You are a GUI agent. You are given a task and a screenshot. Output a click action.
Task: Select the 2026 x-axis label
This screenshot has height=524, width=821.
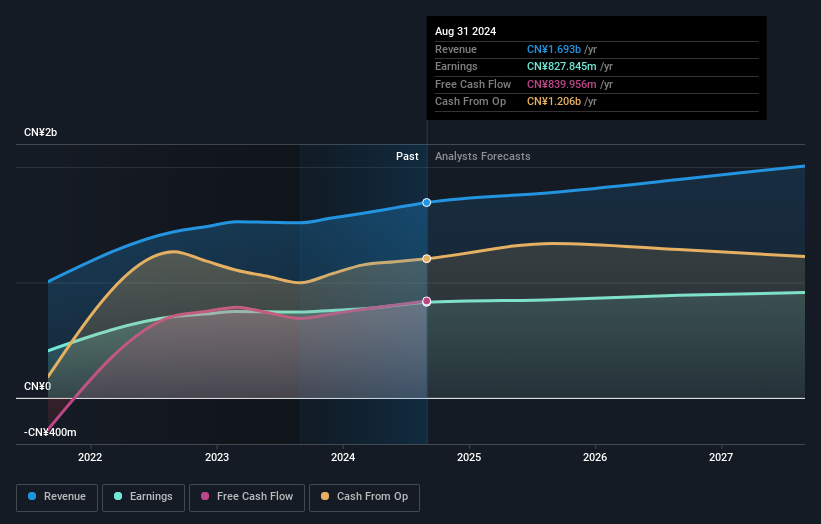point(595,458)
